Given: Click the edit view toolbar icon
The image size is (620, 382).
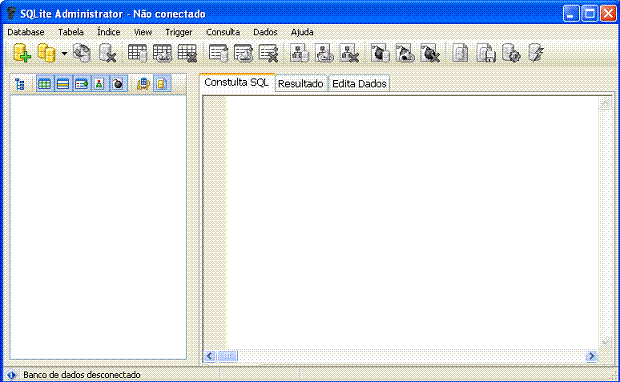Looking at the screenshot, I should coord(324,53).
